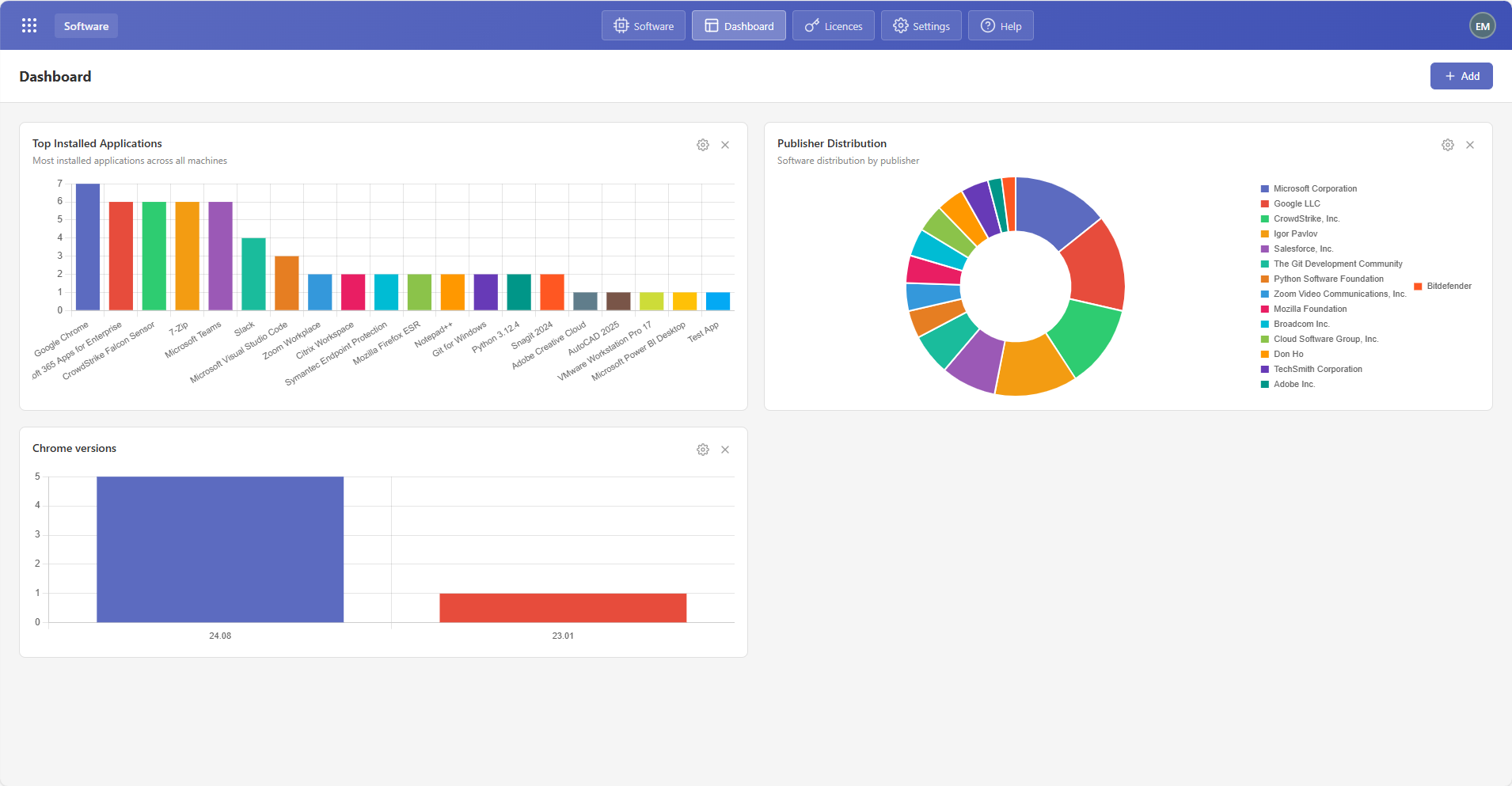Screen dimensions: 1512x786
Task: Toggle Google LLC legend swatch
Action: click(1265, 204)
